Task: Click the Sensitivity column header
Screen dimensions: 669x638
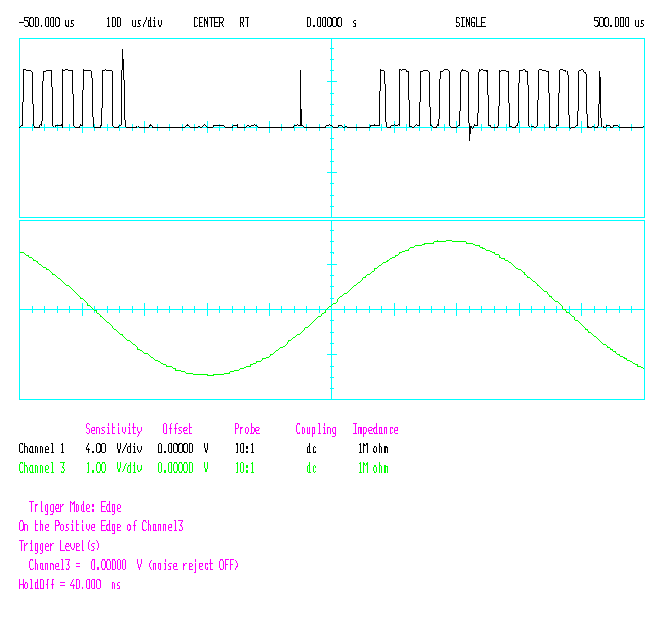Action: click(113, 429)
